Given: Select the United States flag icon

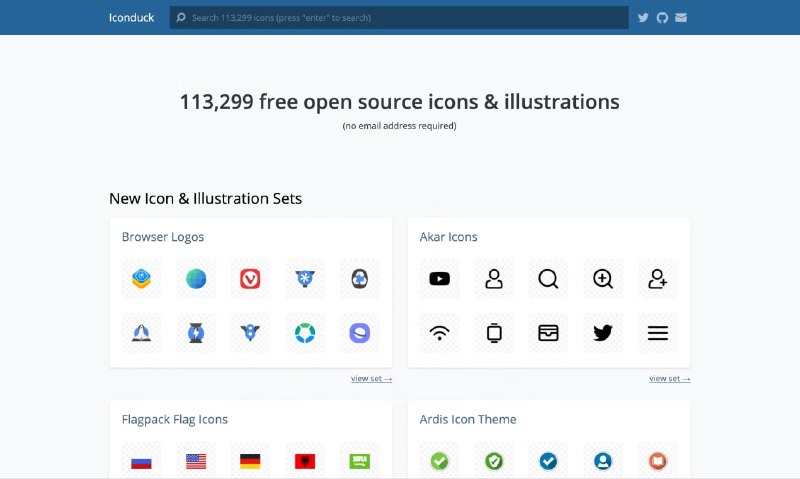Looking at the screenshot, I should coord(196,461).
